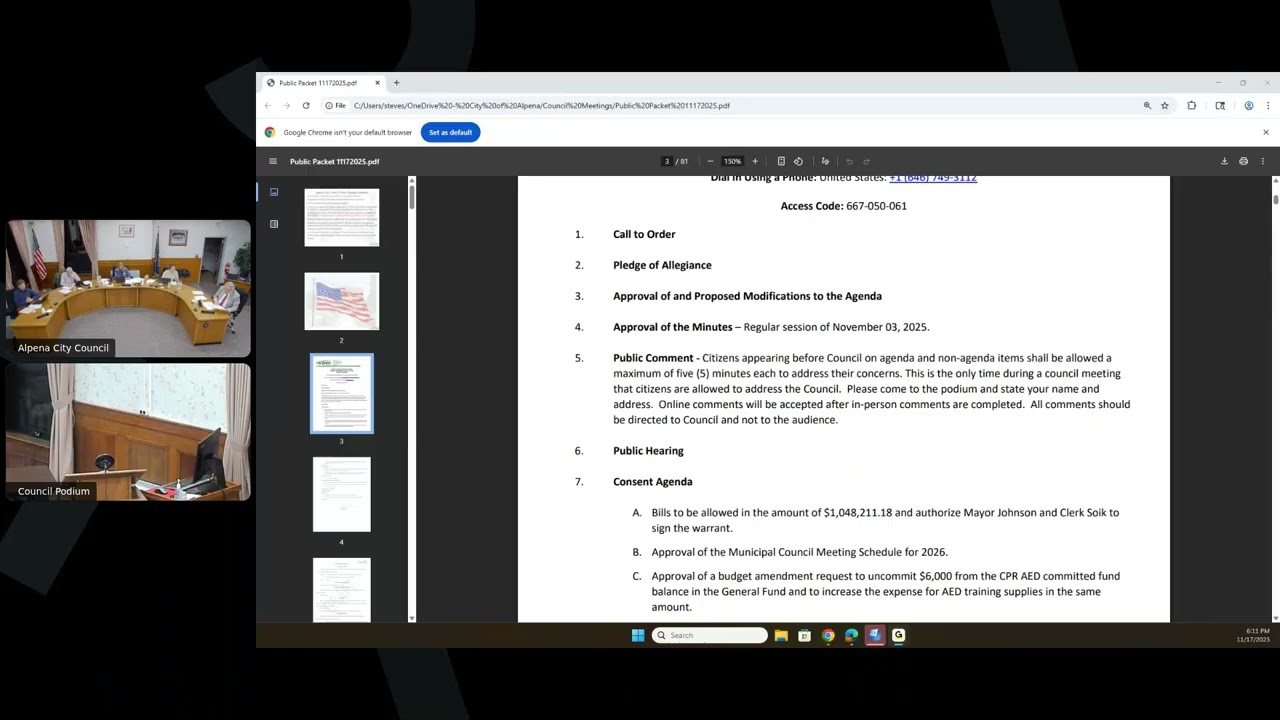Dismiss the default browser notification bar
This screenshot has width=1280, height=720.
(1266, 132)
